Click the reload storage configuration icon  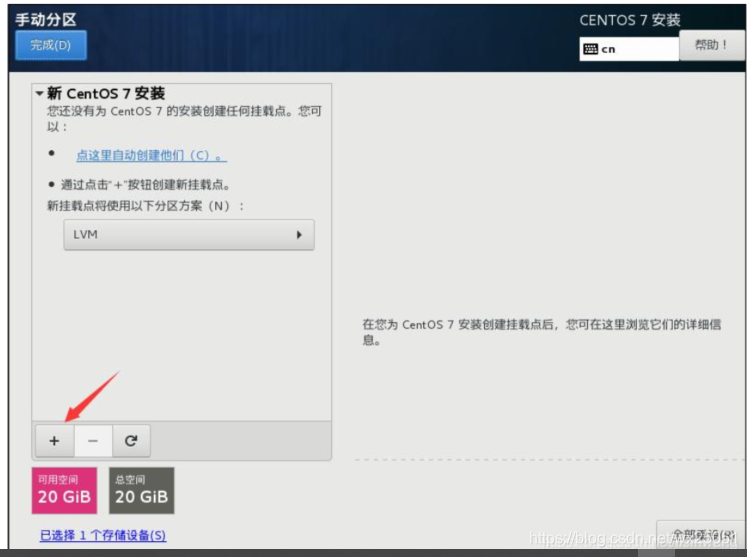[131, 441]
